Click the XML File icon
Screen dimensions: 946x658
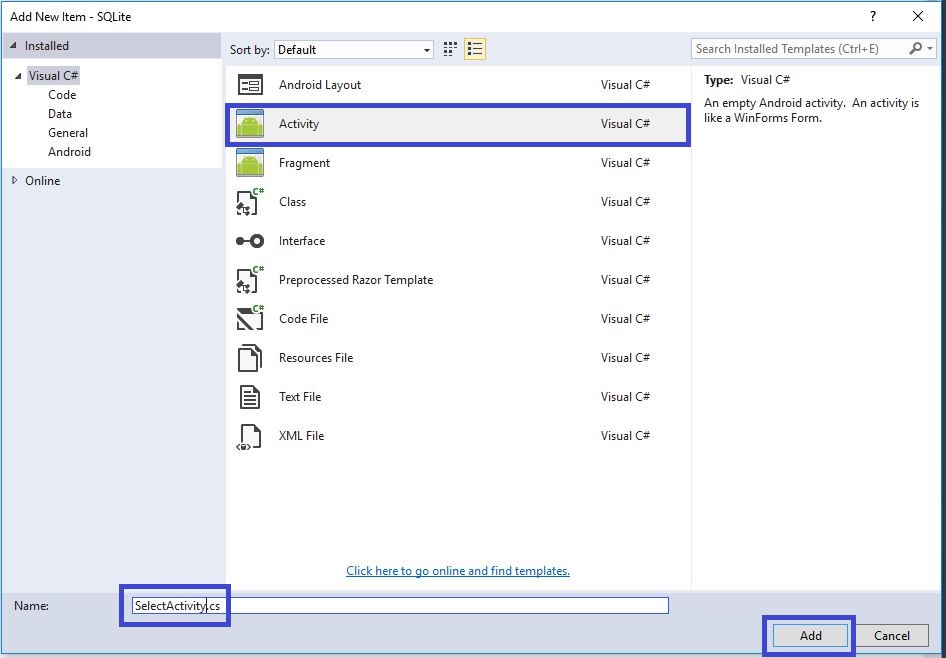click(250, 437)
